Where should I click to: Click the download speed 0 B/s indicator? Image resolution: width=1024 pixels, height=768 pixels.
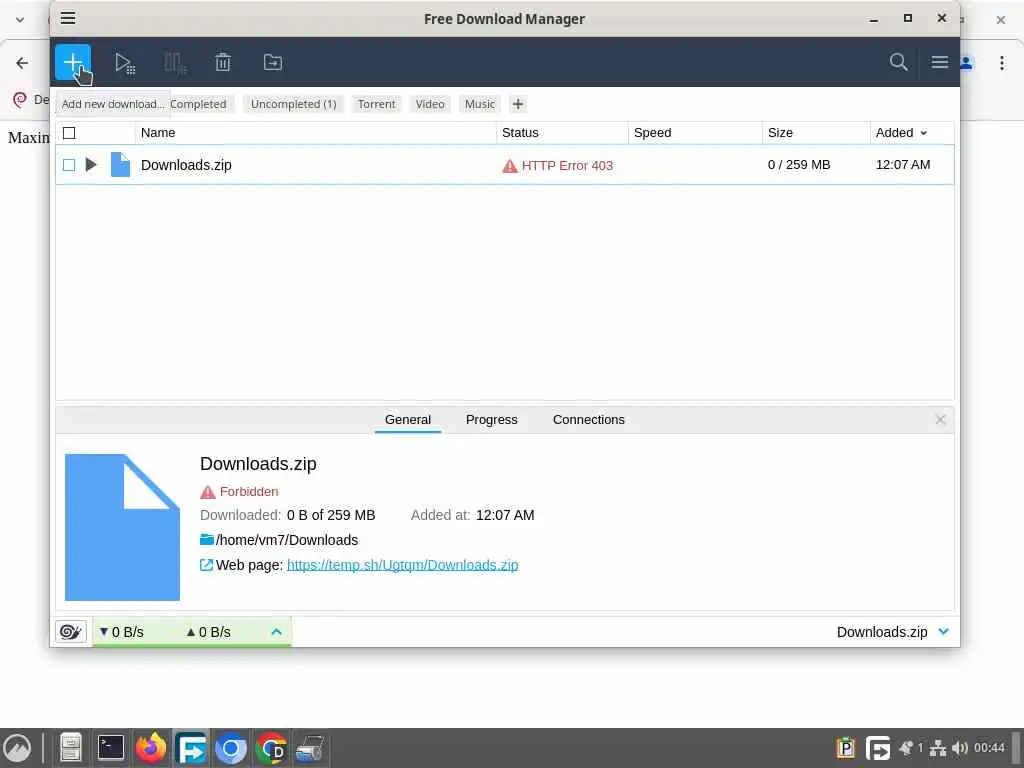tap(121, 632)
